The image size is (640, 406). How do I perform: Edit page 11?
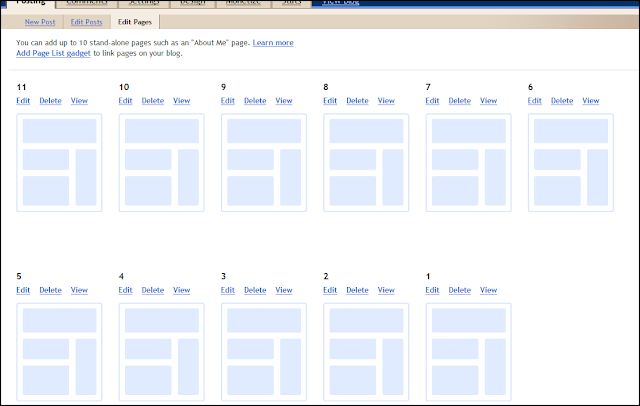coord(23,100)
